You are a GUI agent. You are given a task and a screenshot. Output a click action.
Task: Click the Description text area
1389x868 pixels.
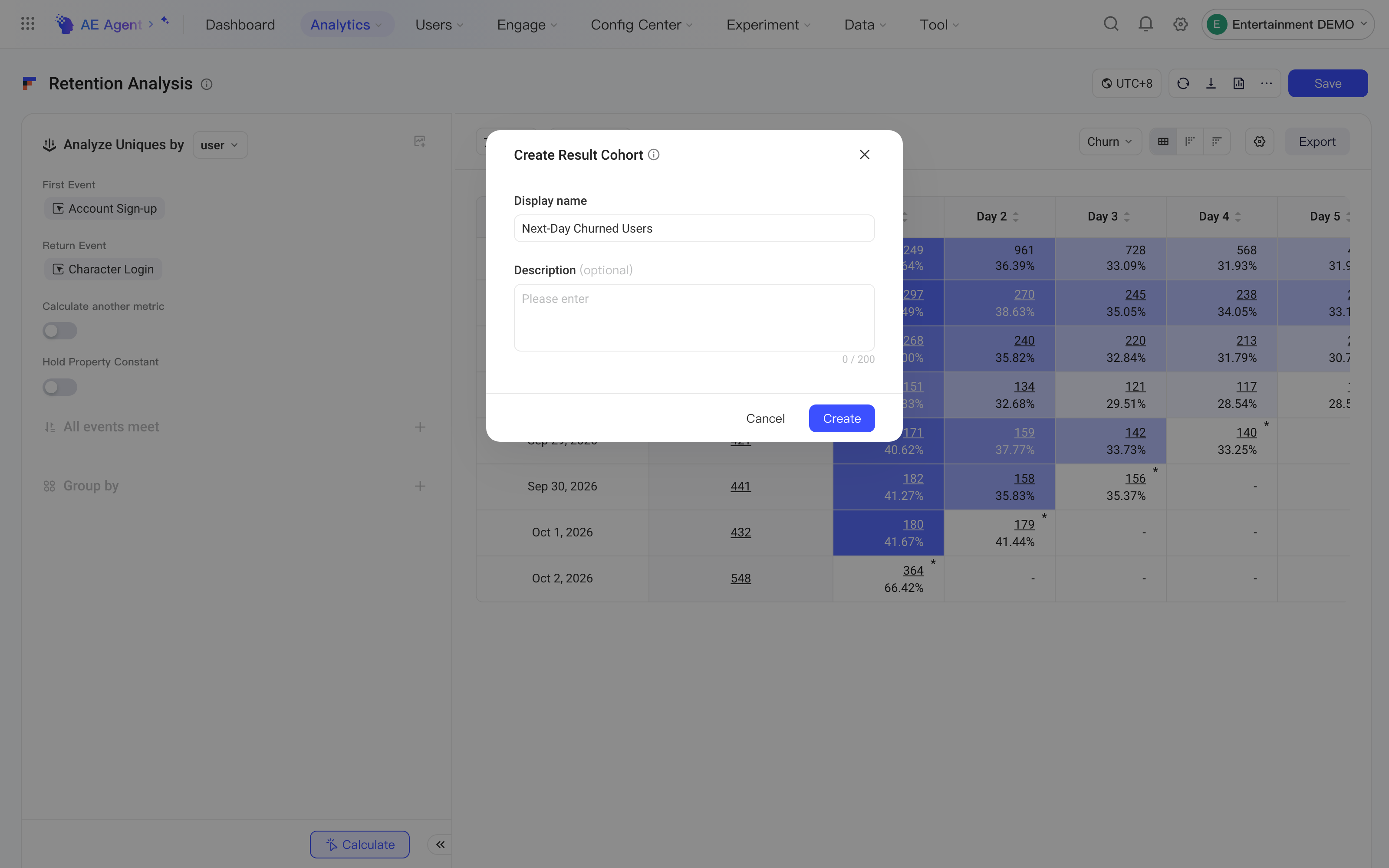pyautogui.click(x=694, y=317)
